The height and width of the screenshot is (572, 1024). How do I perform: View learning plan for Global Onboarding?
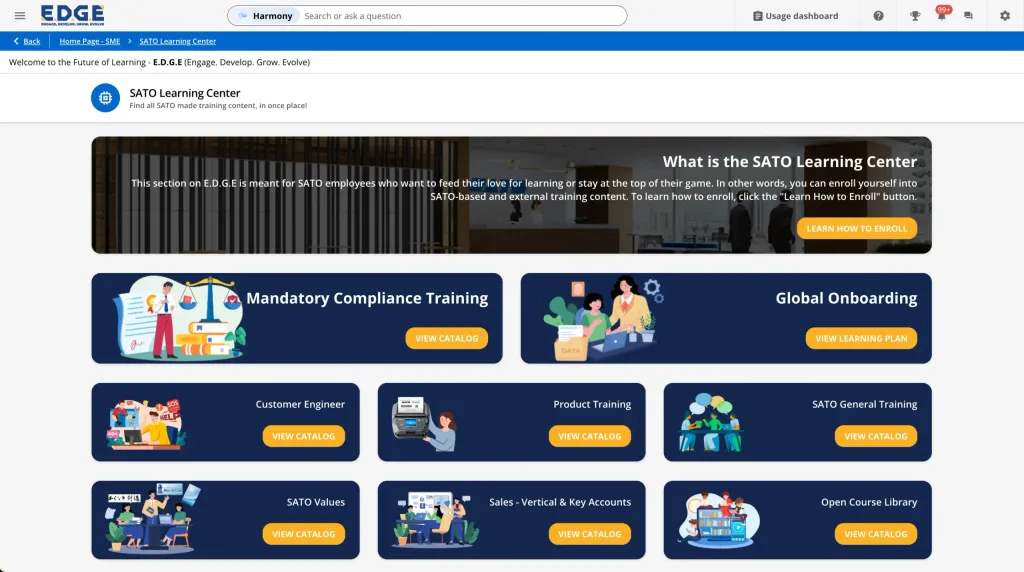pyautogui.click(x=861, y=338)
